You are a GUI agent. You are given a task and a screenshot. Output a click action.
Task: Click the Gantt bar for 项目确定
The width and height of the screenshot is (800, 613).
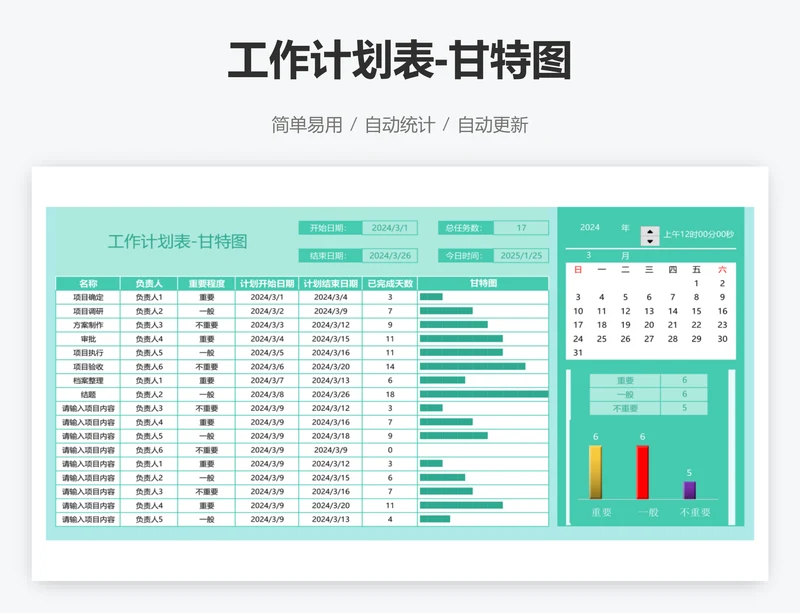431,297
